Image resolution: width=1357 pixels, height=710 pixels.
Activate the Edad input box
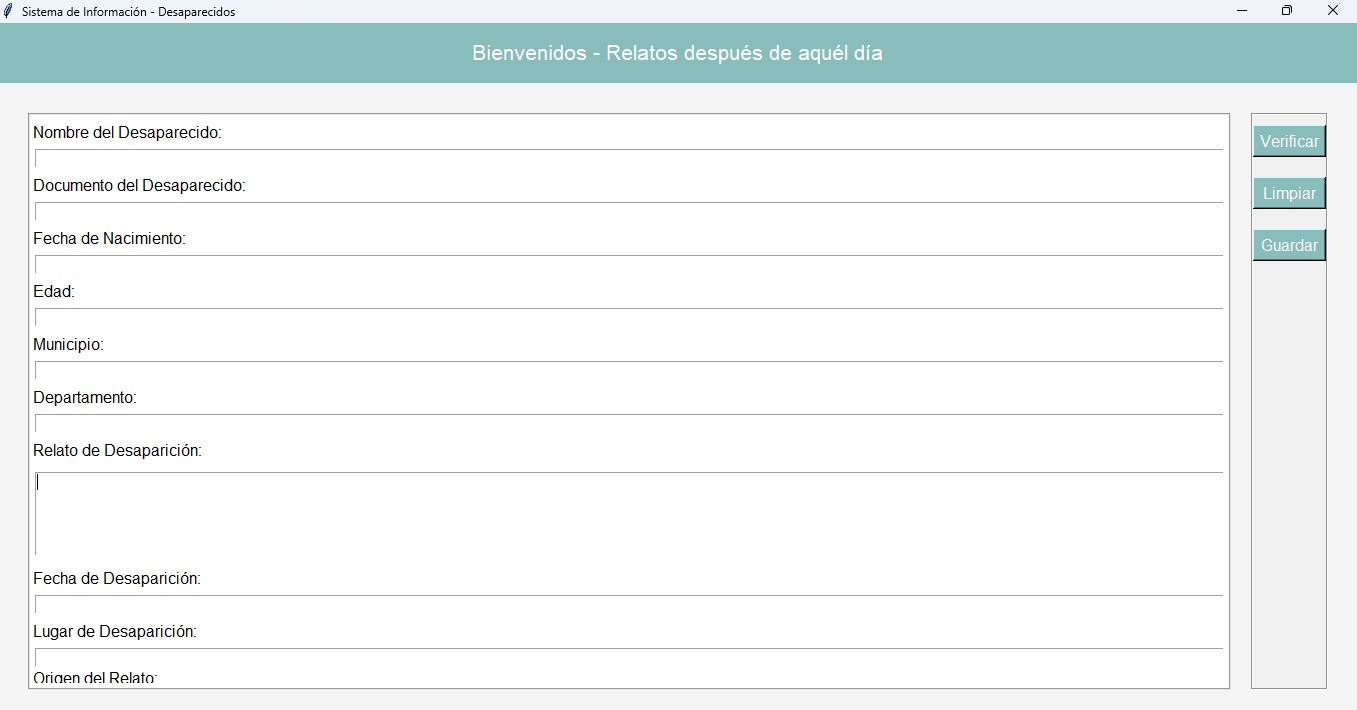629,317
